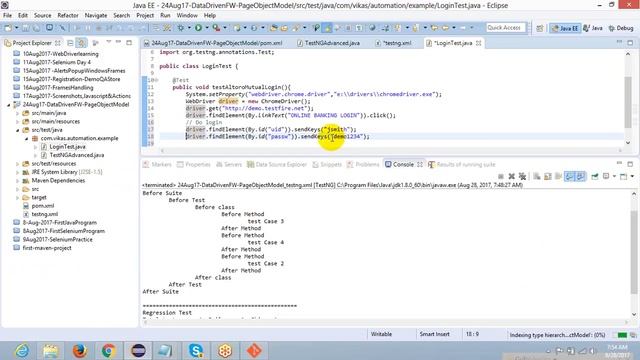Close the LoginTest.java editor tab
The width and height of the screenshot is (640, 360).
[x=478, y=43]
